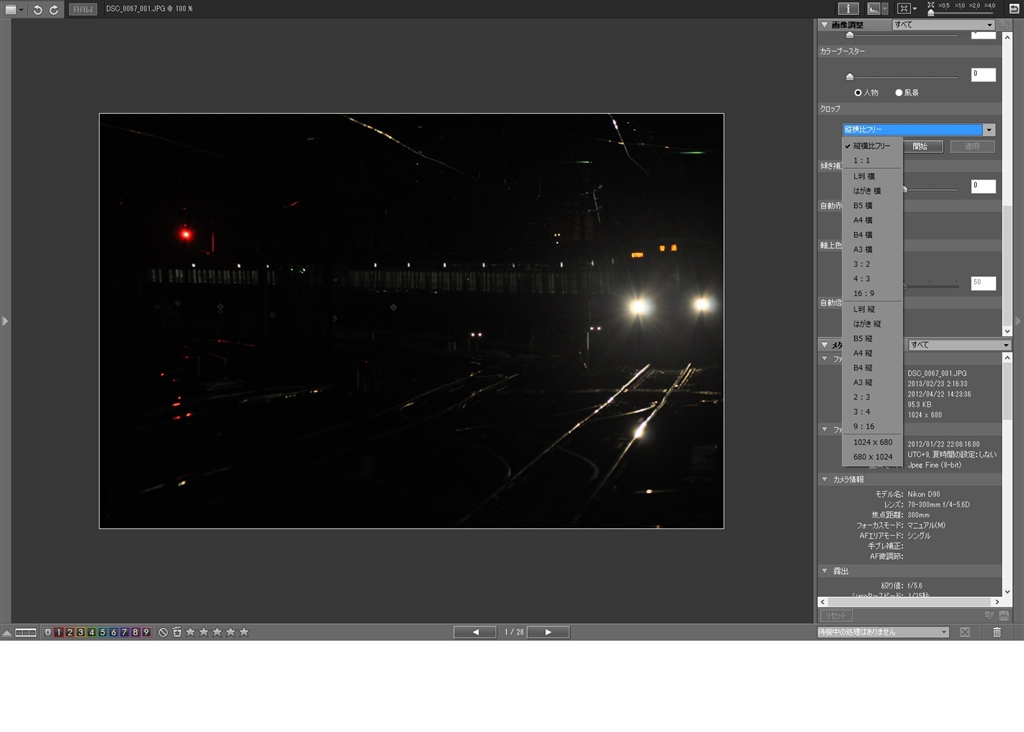The height and width of the screenshot is (732, 1024).
Task: Click the 開始 crop button
Action: click(x=920, y=146)
